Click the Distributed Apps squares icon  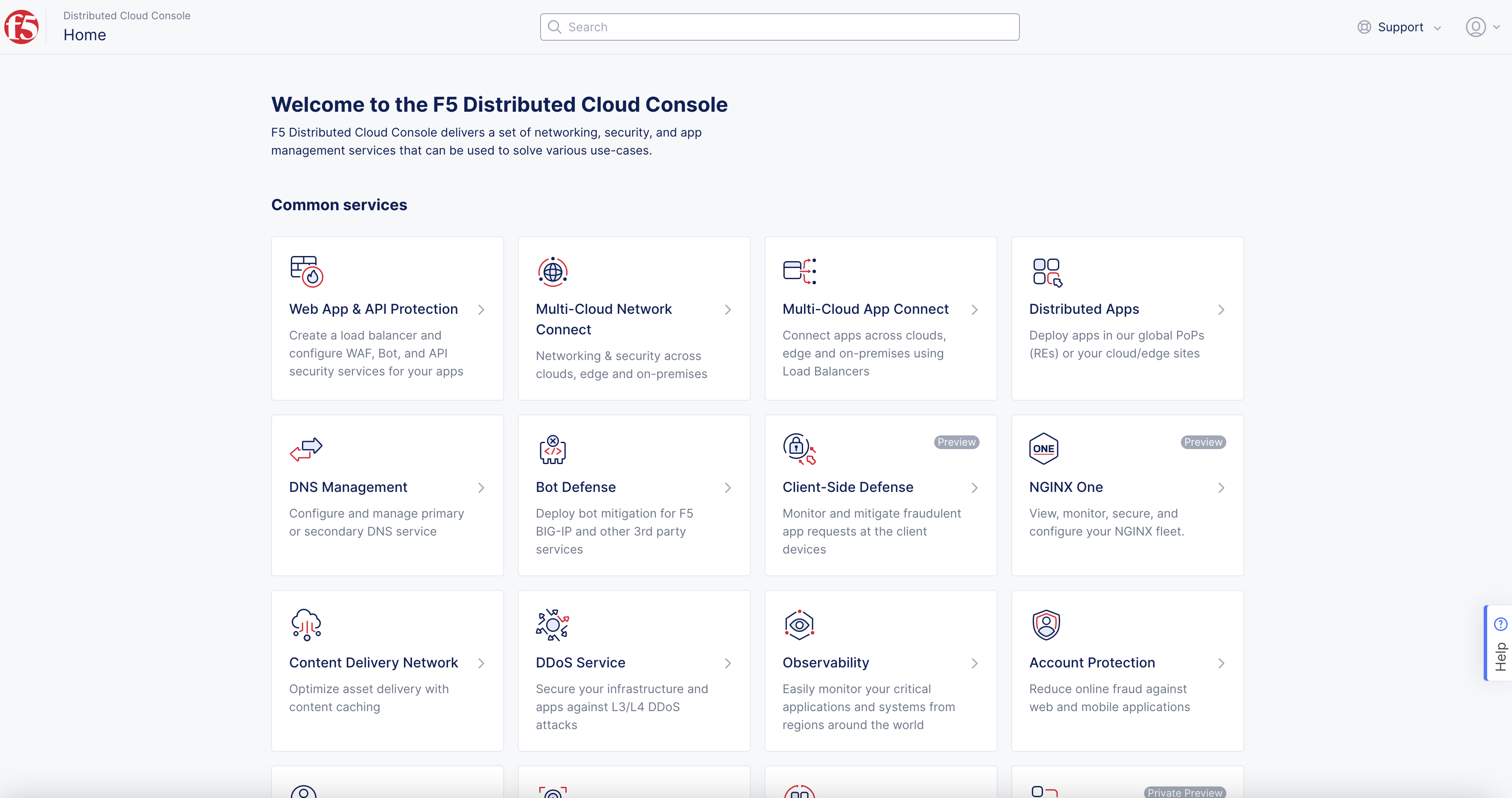pyautogui.click(x=1047, y=272)
